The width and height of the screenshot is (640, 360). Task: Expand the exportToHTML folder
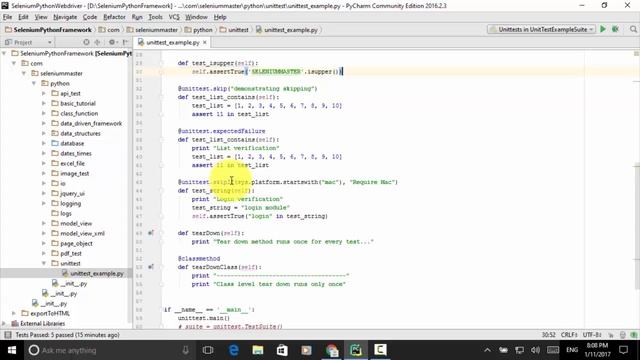point(14,313)
